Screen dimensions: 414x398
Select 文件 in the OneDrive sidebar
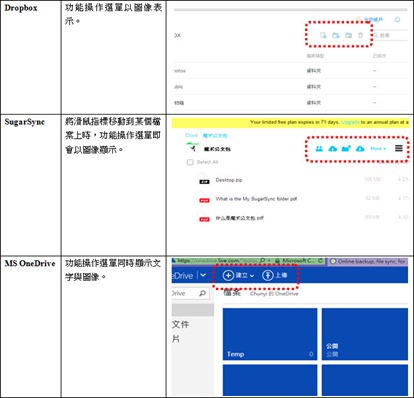pos(181,324)
